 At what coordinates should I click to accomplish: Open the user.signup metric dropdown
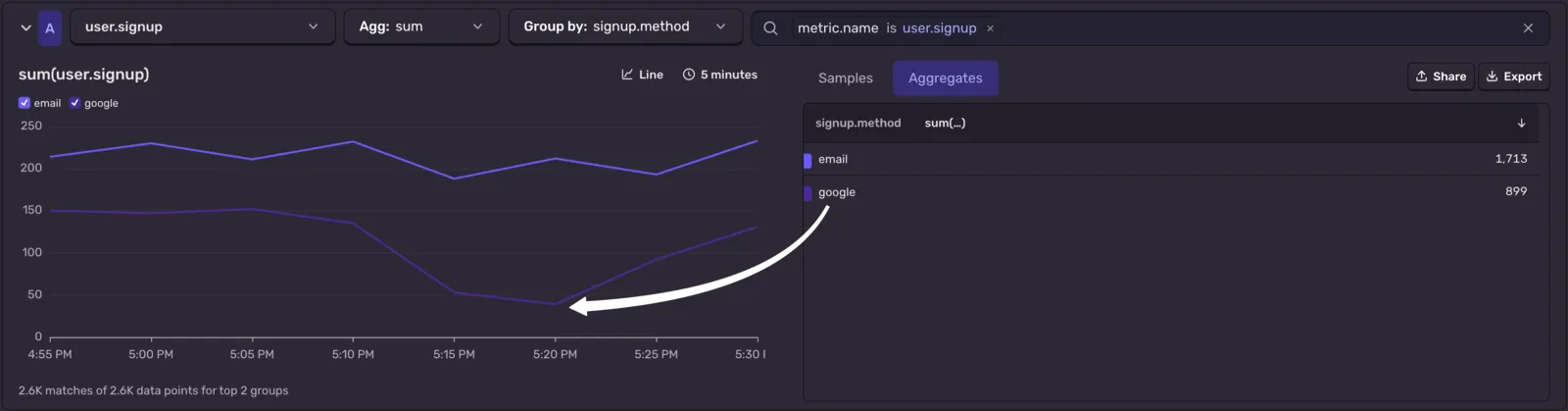pos(202,27)
